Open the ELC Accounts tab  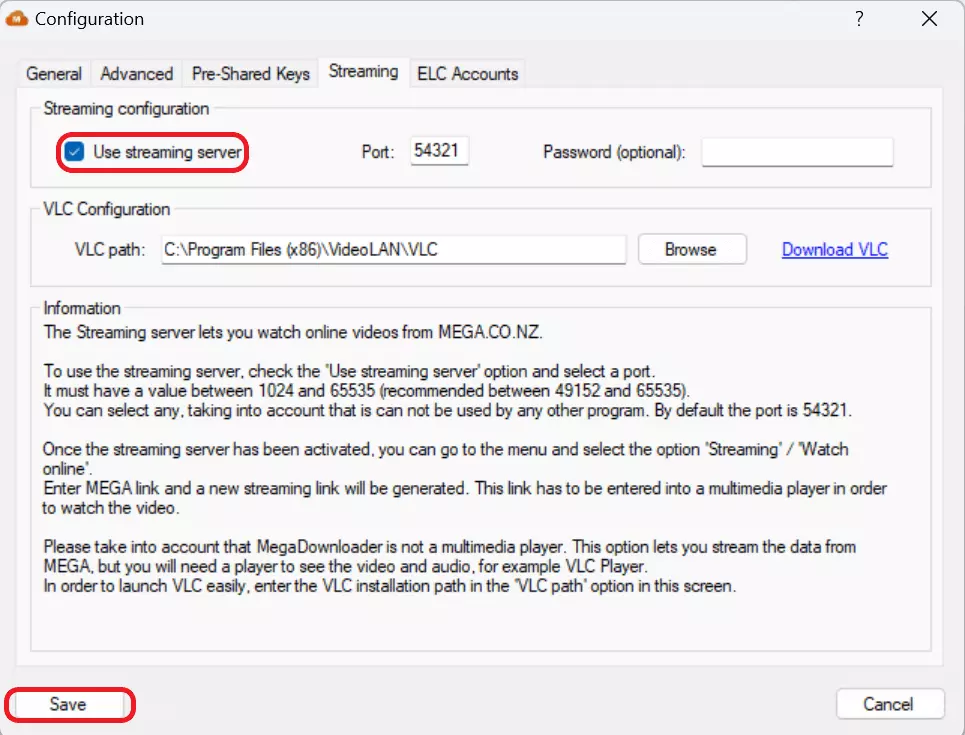(468, 74)
